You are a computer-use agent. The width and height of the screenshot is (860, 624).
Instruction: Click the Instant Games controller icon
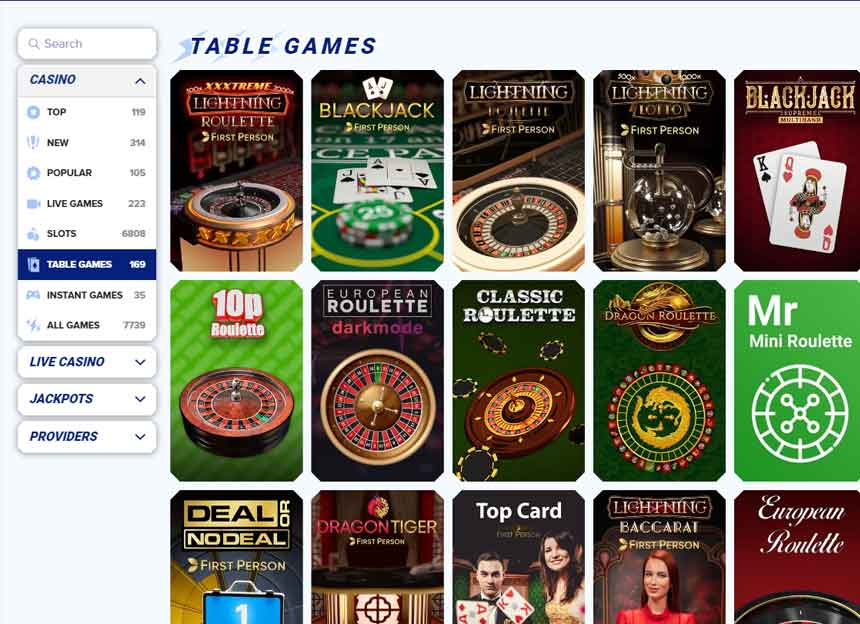click(33, 295)
